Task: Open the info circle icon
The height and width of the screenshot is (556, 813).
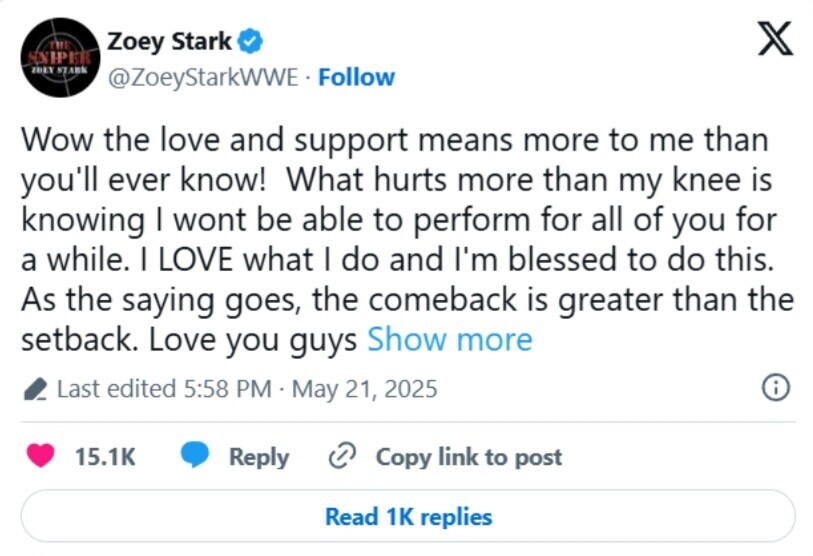Action: pos(776,387)
